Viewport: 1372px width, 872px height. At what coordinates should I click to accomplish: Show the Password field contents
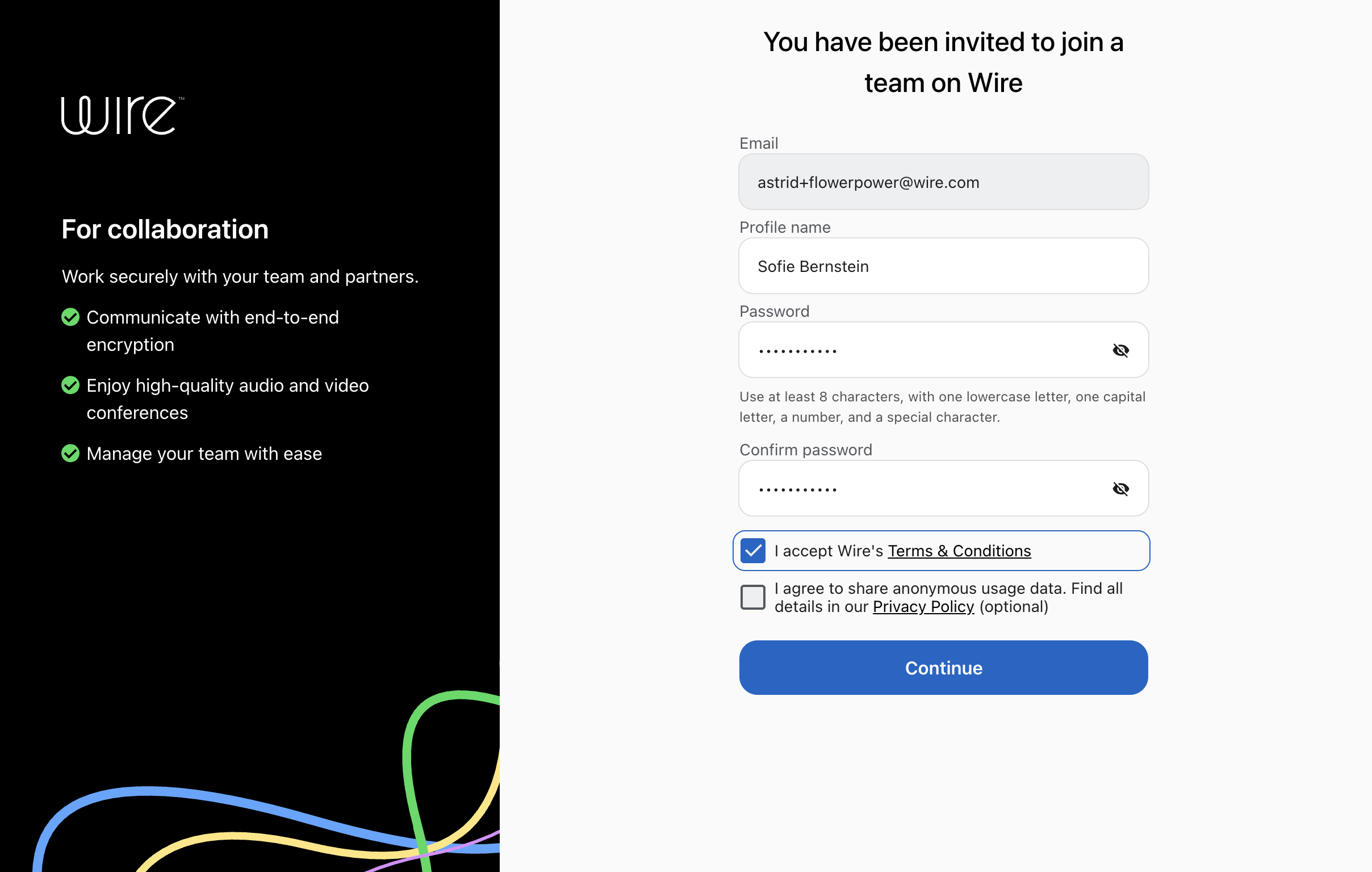1120,350
